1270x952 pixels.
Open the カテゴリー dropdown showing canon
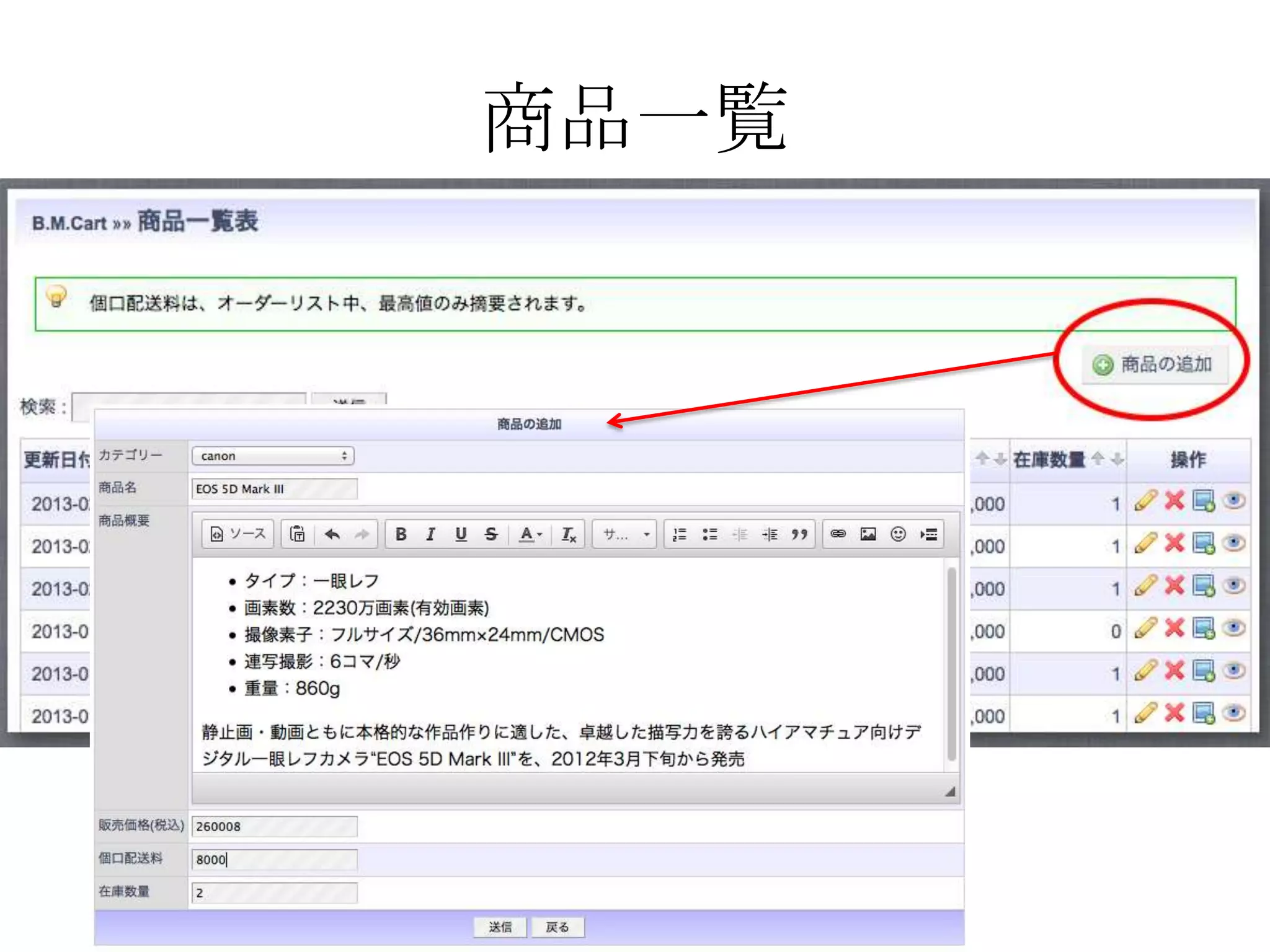tap(273, 456)
